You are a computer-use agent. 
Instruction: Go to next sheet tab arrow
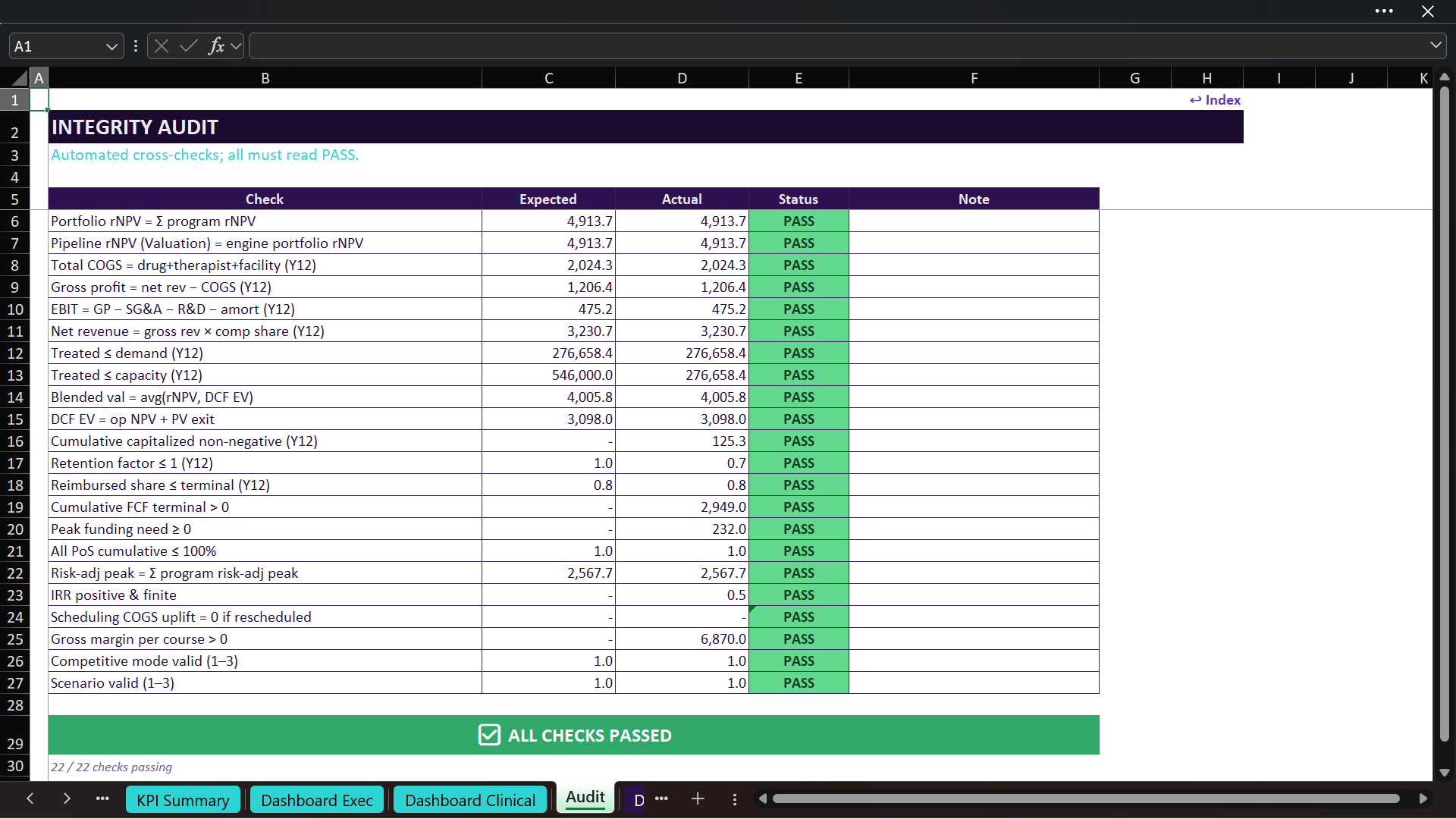[67, 799]
